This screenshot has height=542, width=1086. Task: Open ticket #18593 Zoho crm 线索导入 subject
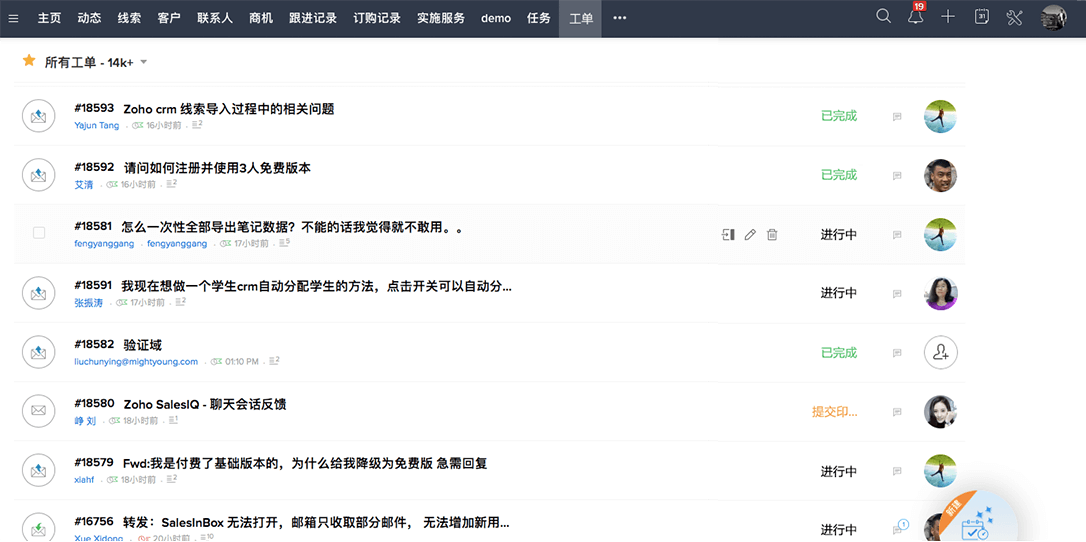coord(228,109)
